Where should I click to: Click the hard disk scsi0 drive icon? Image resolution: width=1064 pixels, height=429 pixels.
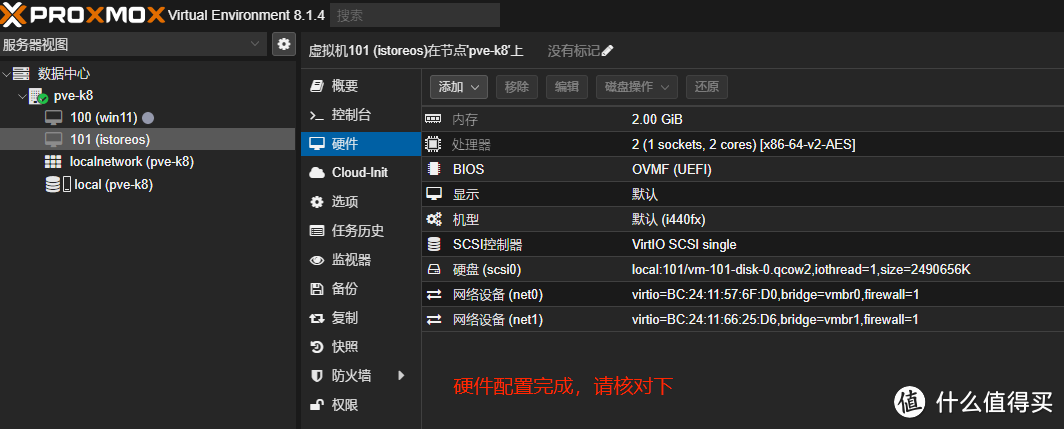pyautogui.click(x=434, y=269)
